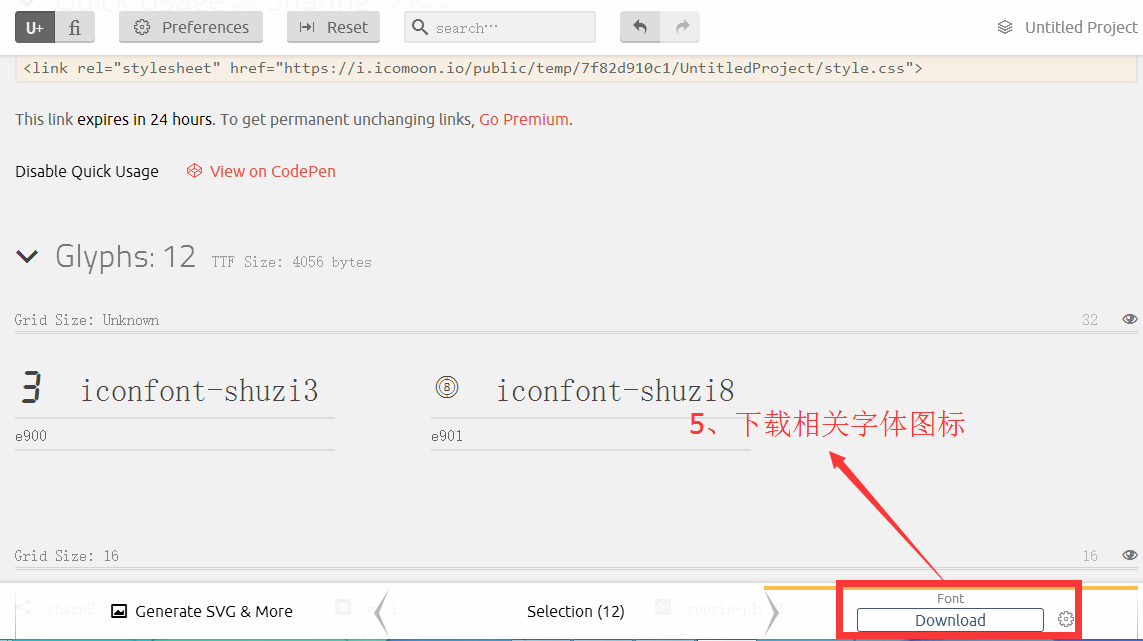
Task: Click the undo arrow icon
Action: click(x=640, y=28)
